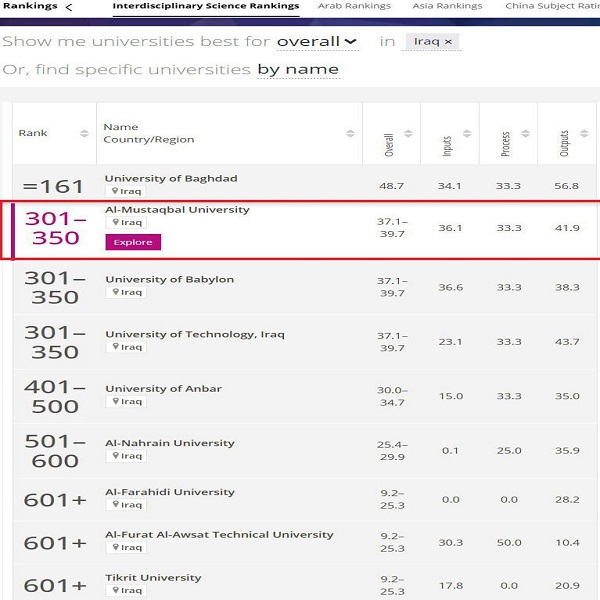Click the by name search field
Screen dimensions: 600x600
click(298, 70)
